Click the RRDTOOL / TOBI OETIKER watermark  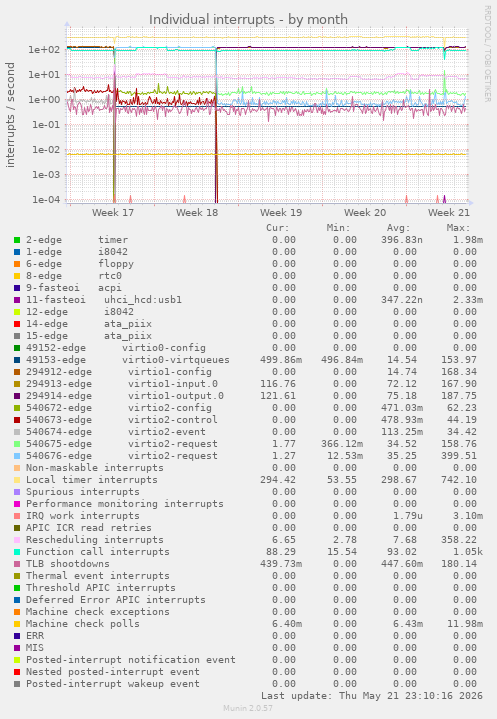click(x=487, y=54)
